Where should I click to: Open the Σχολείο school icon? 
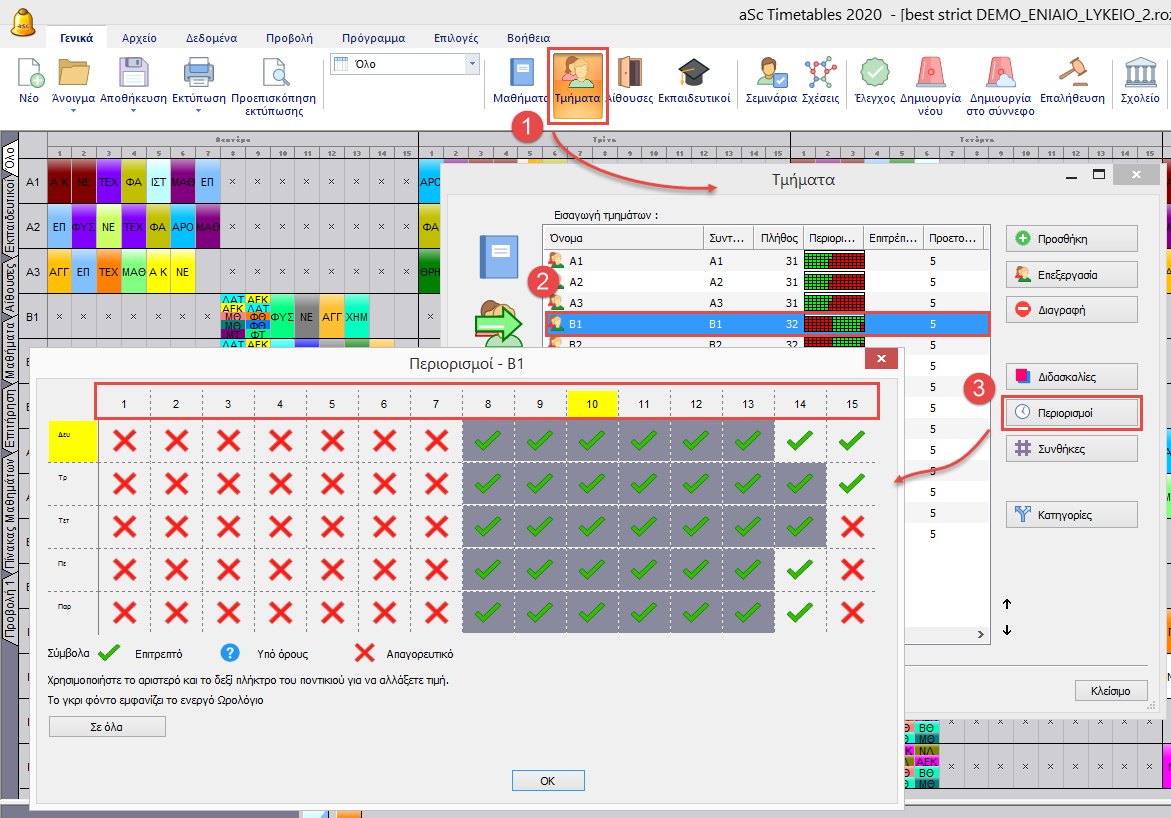tap(1139, 75)
